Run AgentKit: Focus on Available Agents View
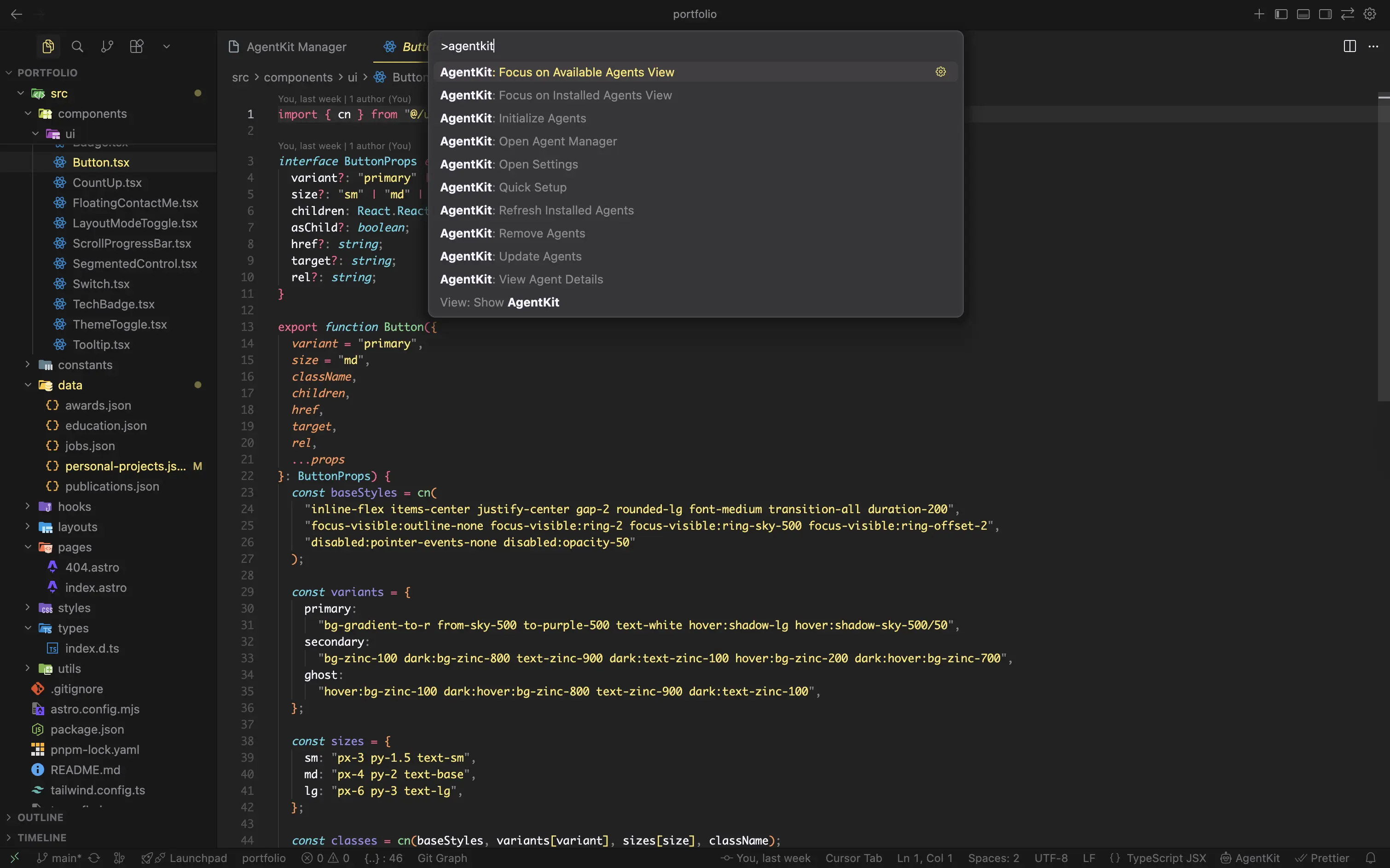Image resolution: width=1390 pixels, height=868 pixels. pyautogui.click(x=695, y=72)
